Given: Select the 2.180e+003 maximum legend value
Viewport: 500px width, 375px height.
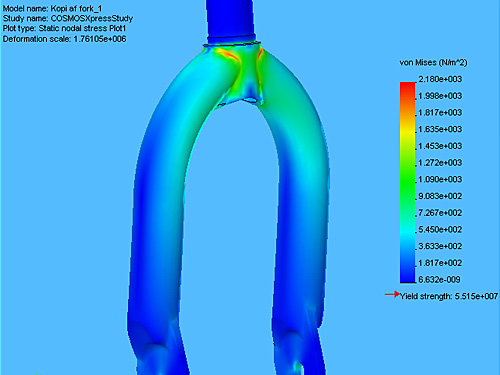Looking at the screenshot, I should pos(440,79).
